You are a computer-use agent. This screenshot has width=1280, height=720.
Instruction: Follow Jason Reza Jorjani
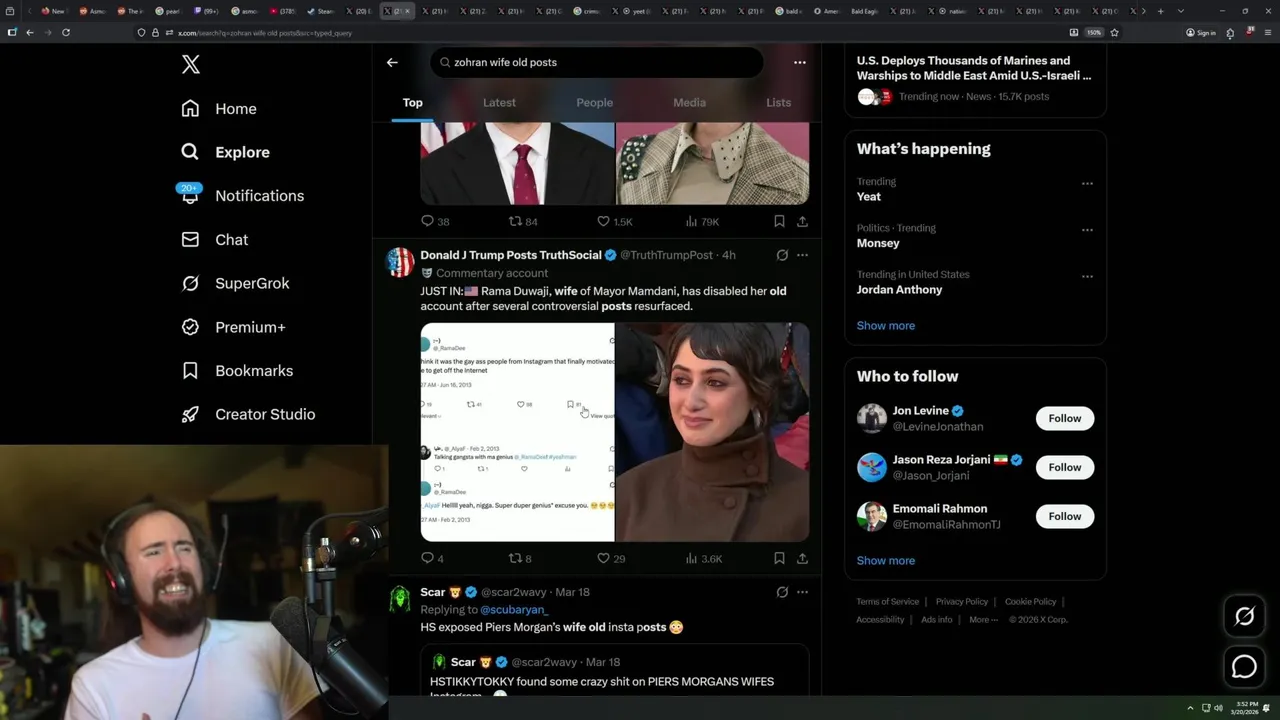pyautogui.click(x=1064, y=467)
